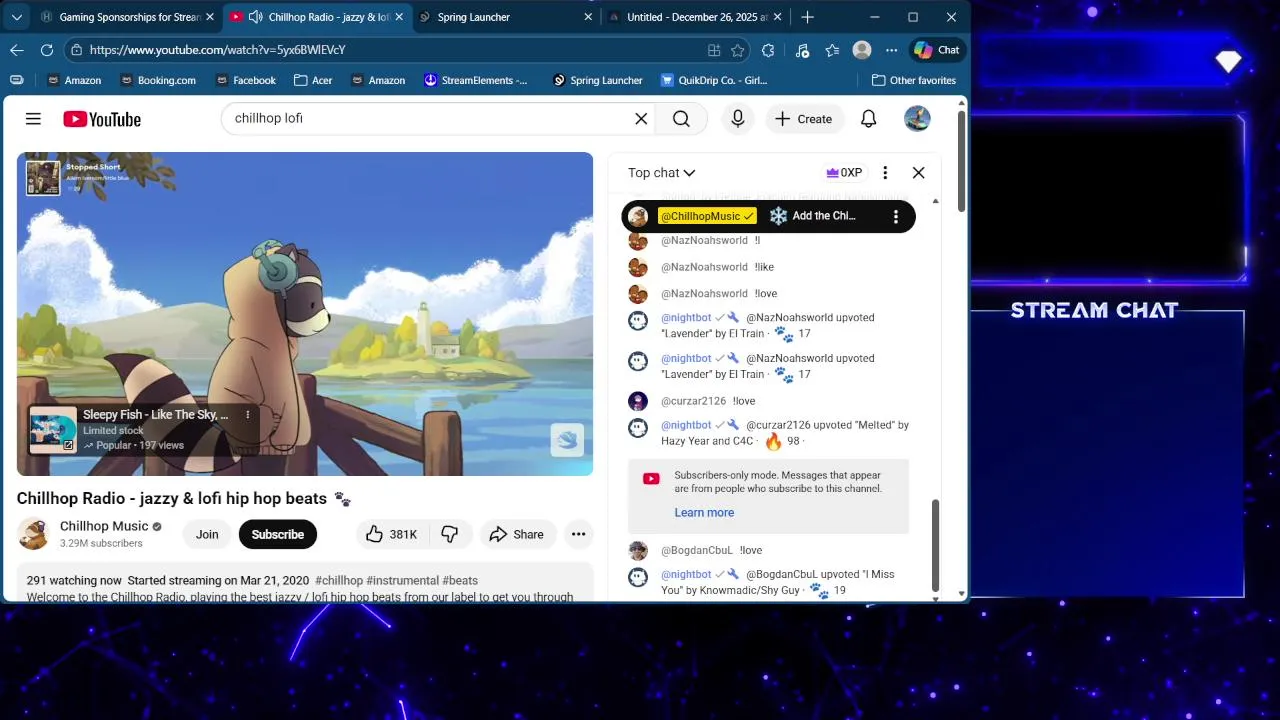Image resolution: width=1280 pixels, height=720 pixels.
Task: Open Other favorites folder
Action: [914, 80]
